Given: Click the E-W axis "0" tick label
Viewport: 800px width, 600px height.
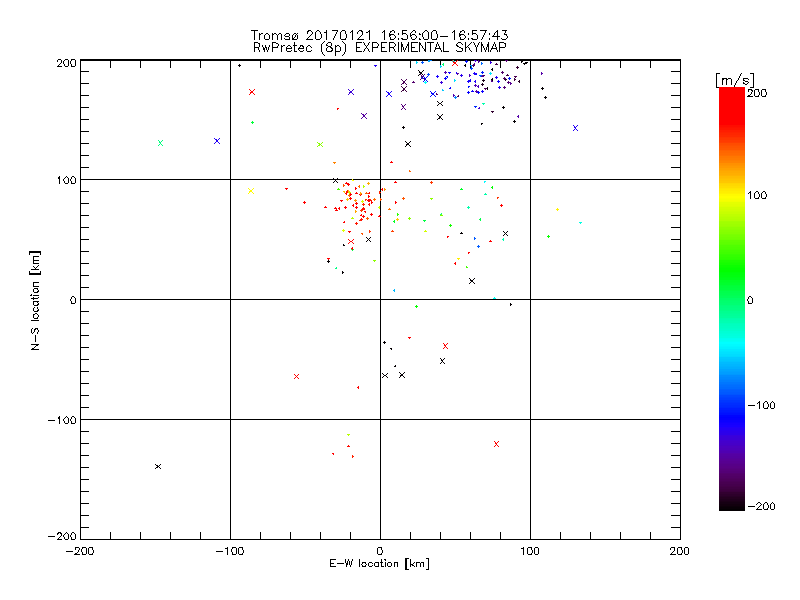Looking at the screenshot, I should 380,551.
